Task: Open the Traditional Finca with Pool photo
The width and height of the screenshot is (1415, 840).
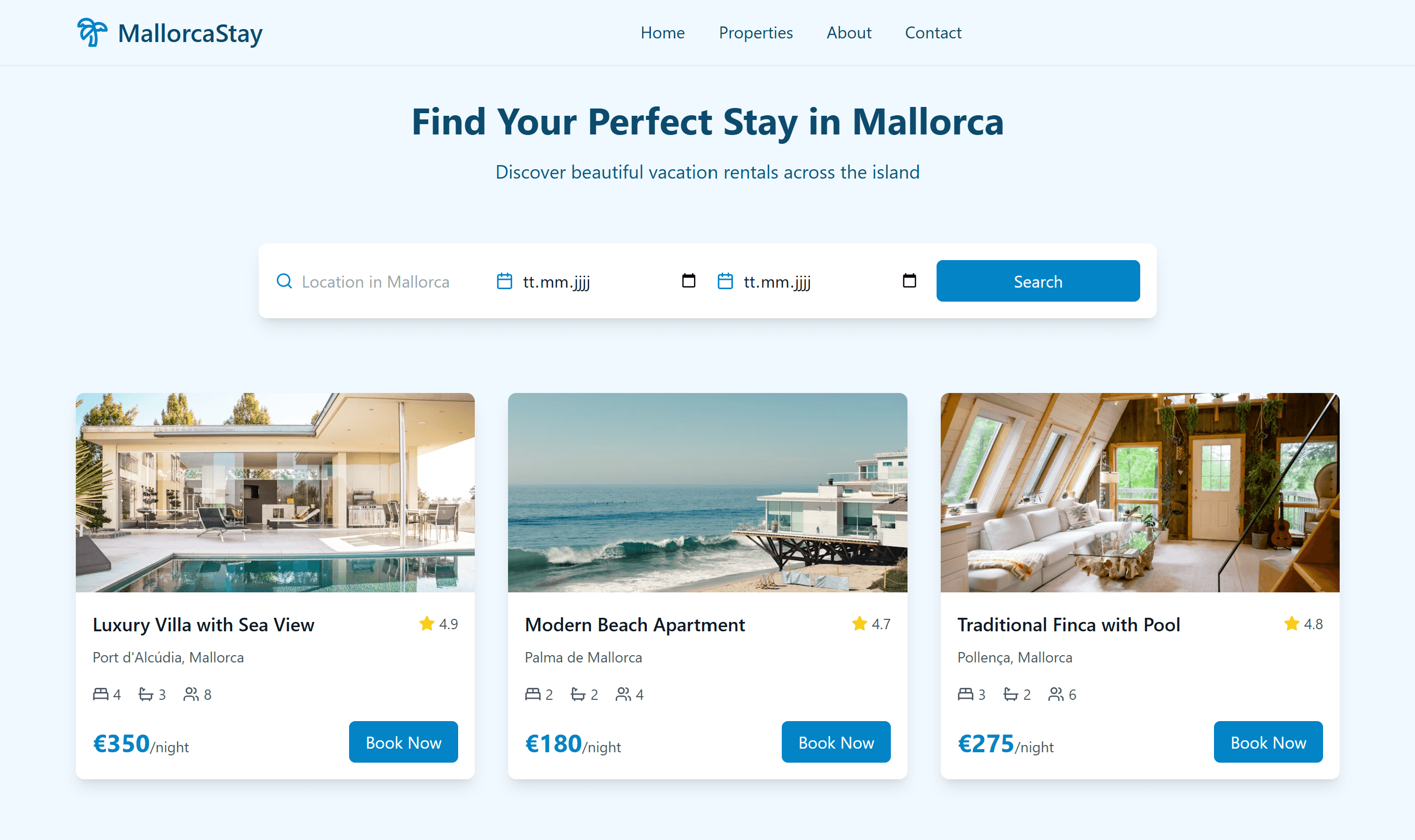Action: pyautogui.click(x=1140, y=493)
